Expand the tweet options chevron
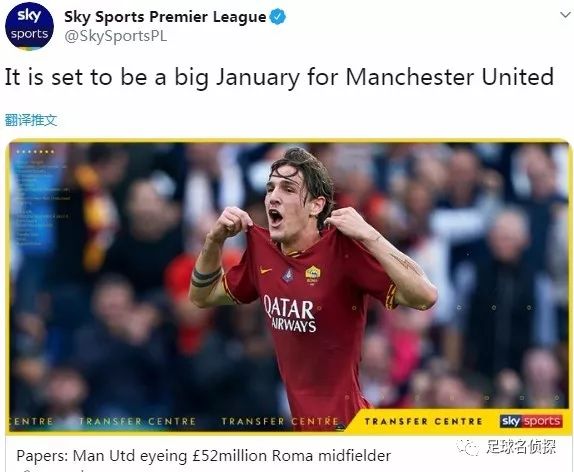 [566, 15]
